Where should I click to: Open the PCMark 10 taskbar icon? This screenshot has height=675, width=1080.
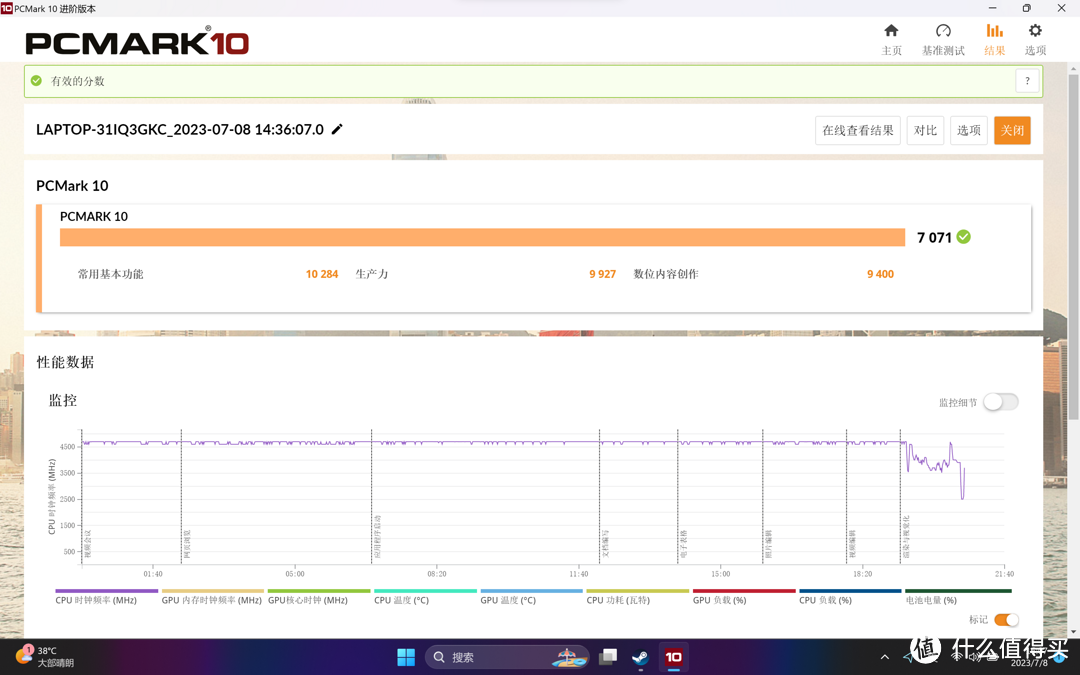(674, 657)
